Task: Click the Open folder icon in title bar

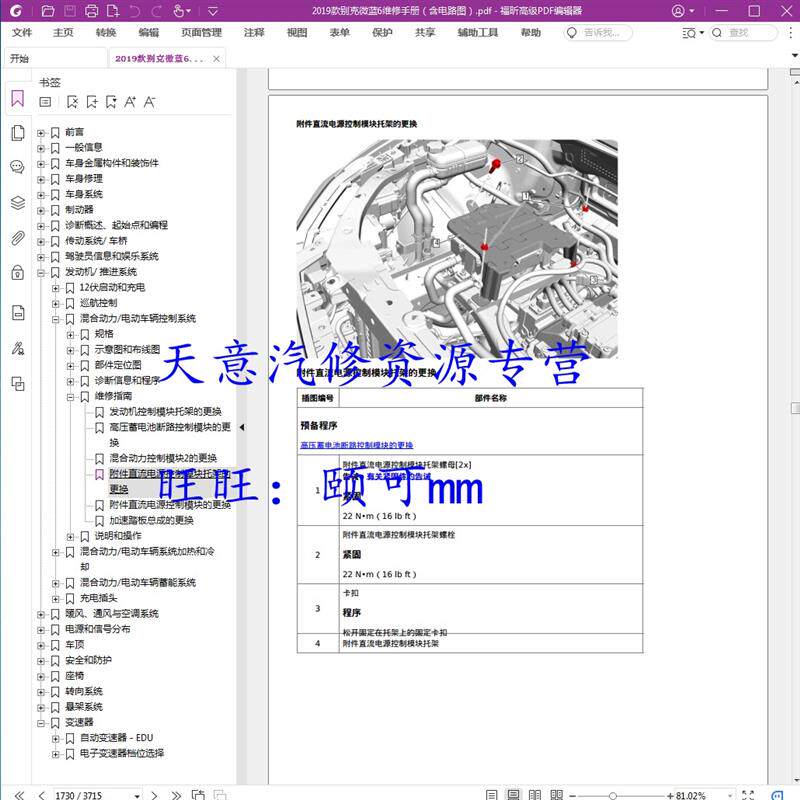Action: (47, 11)
